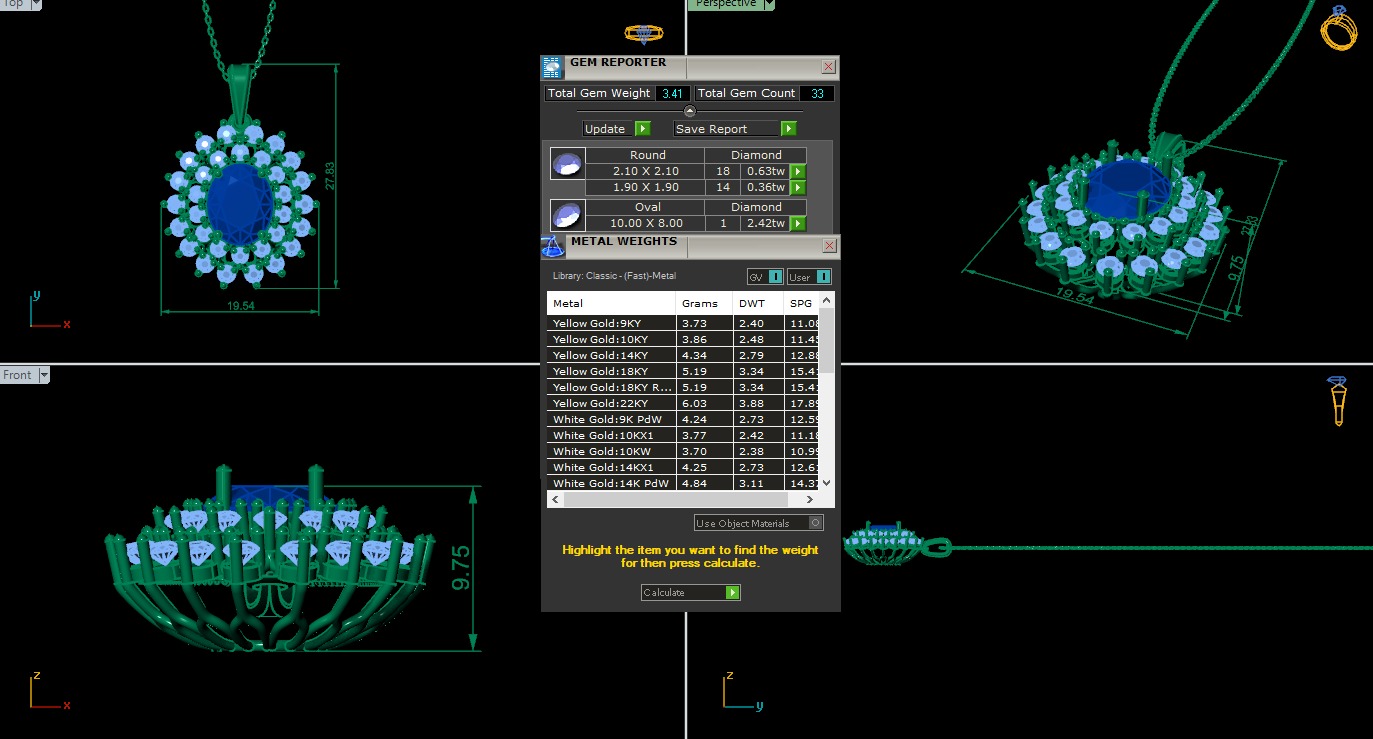Click the orange ring icon in Perspective view
Image resolution: width=1373 pixels, height=739 pixels.
pos(1338,28)
